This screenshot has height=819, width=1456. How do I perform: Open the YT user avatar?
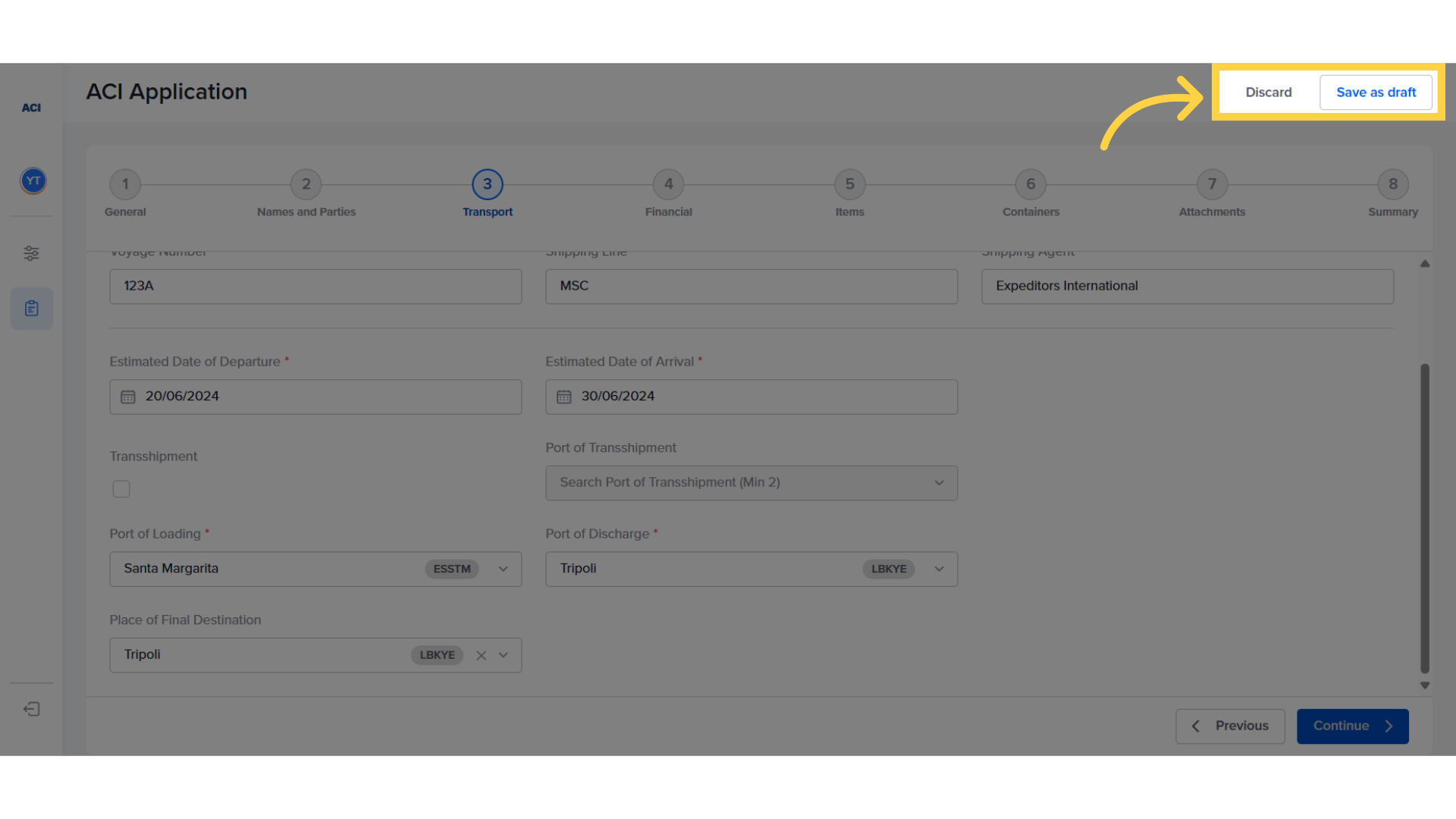point(33,180)
